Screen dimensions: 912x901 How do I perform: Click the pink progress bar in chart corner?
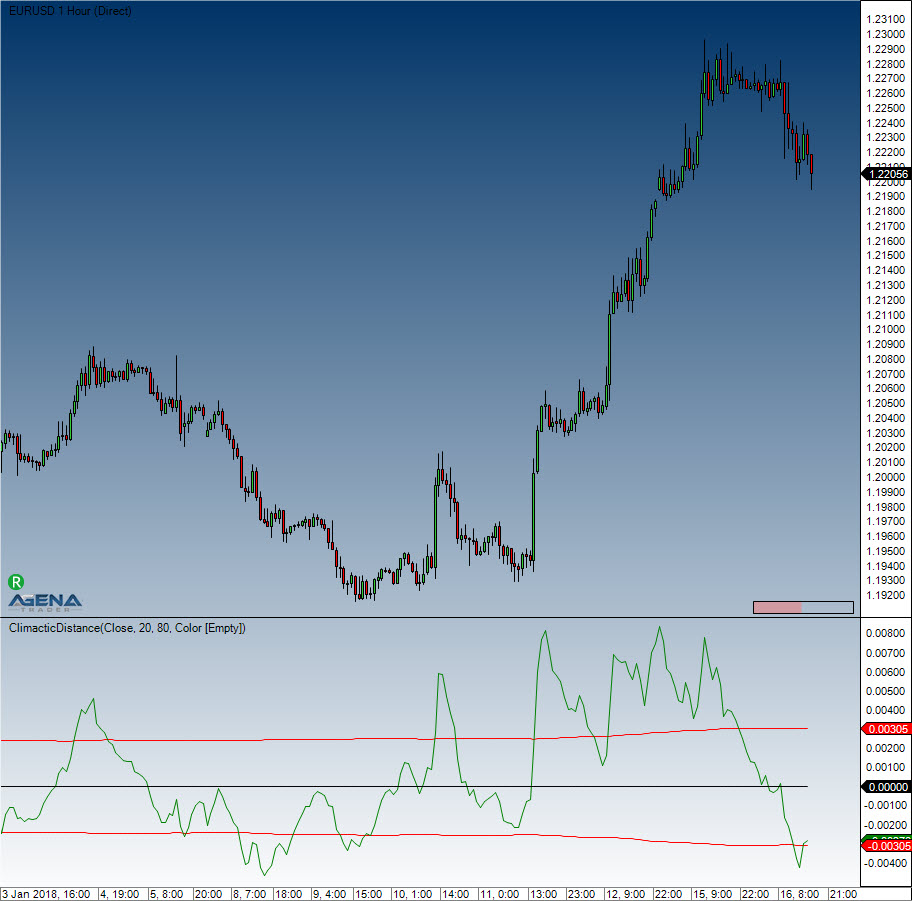pos(777,607)
